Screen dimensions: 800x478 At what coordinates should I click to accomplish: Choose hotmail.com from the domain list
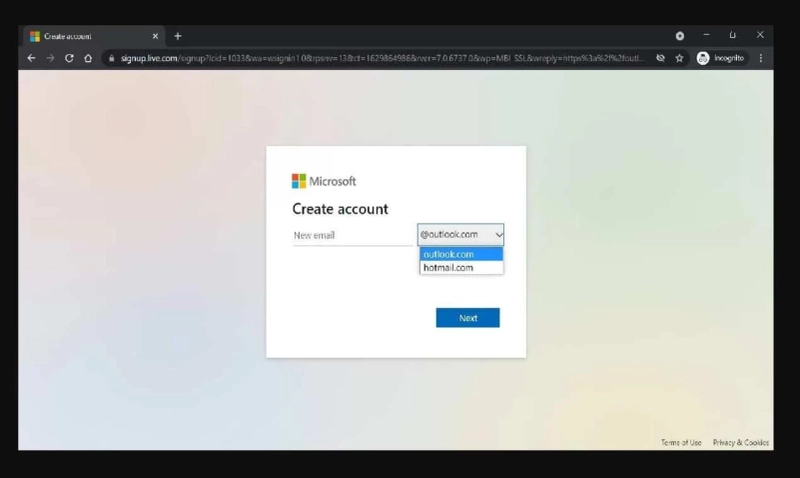[x=461, y=267]
